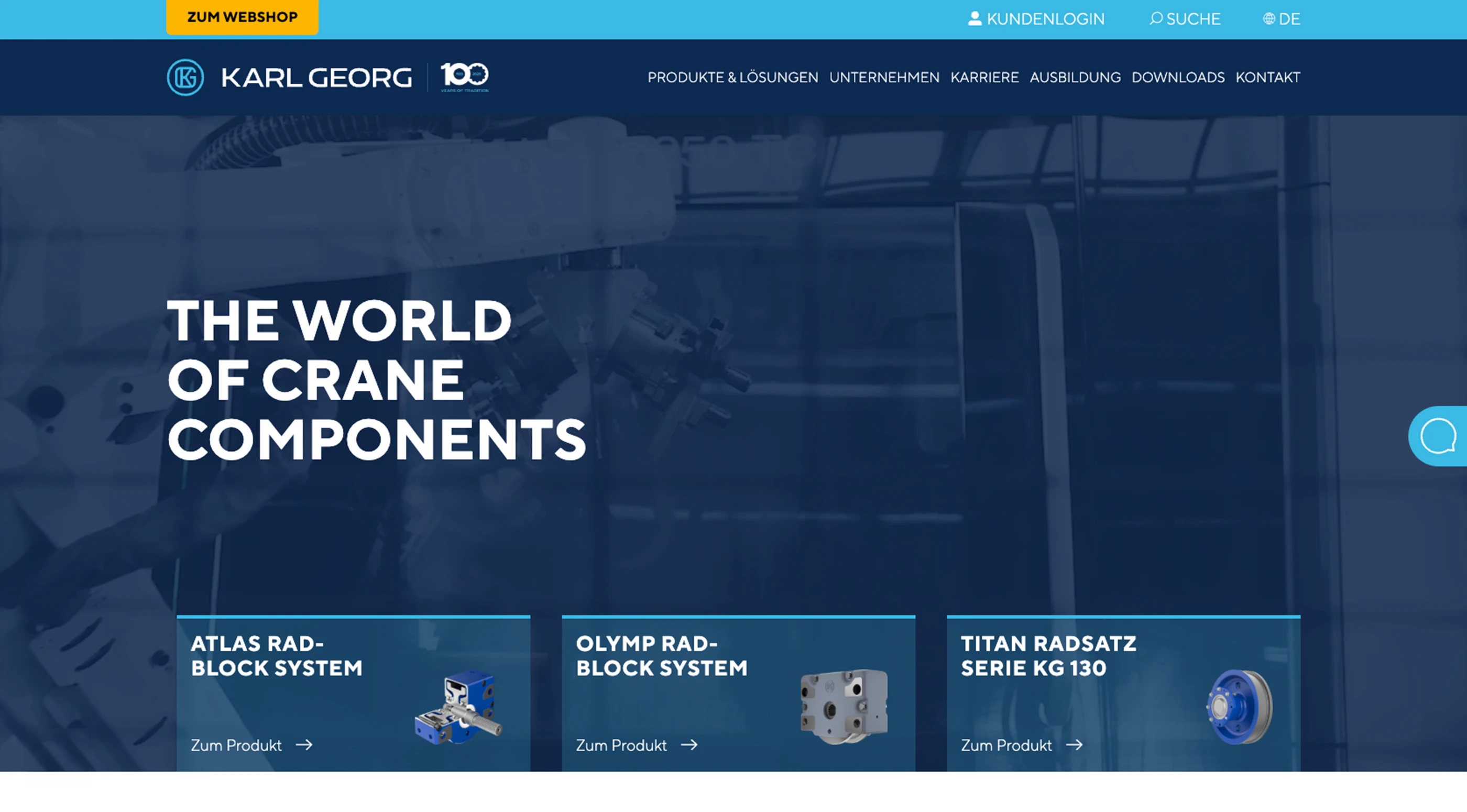
Task: Click Zum Produkt under Olymp Rad-Block
Action: pos(621,745)
